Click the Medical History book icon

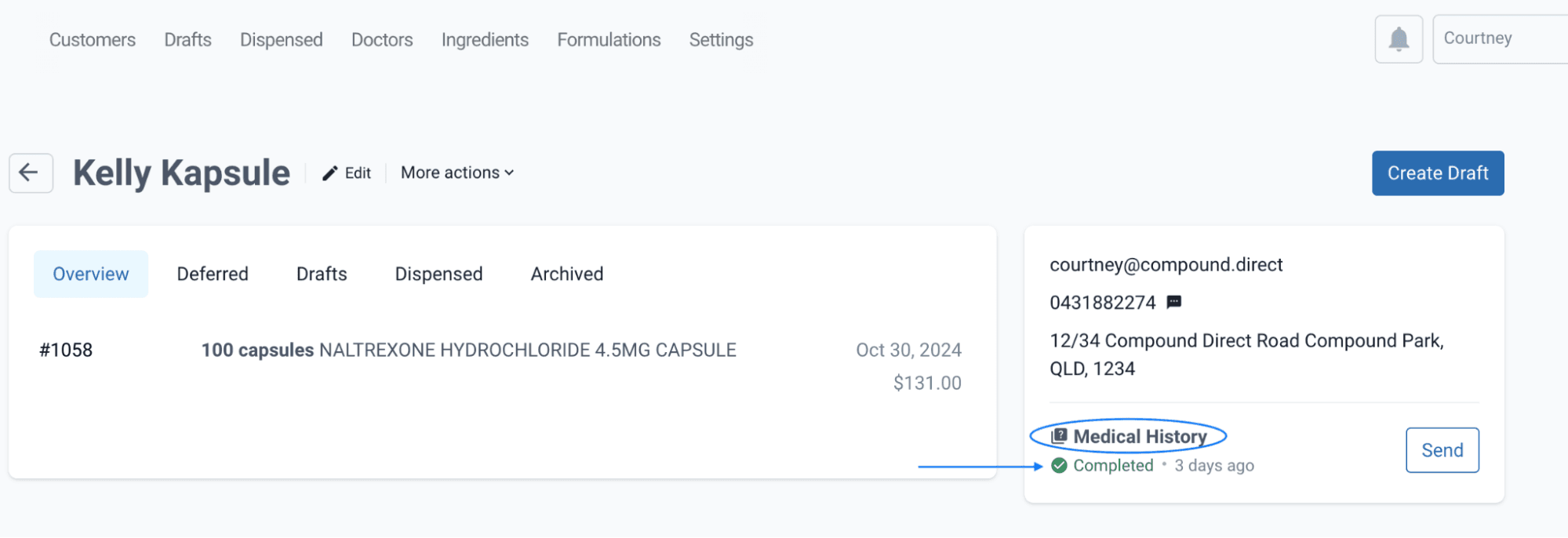tap(1059, 436)
